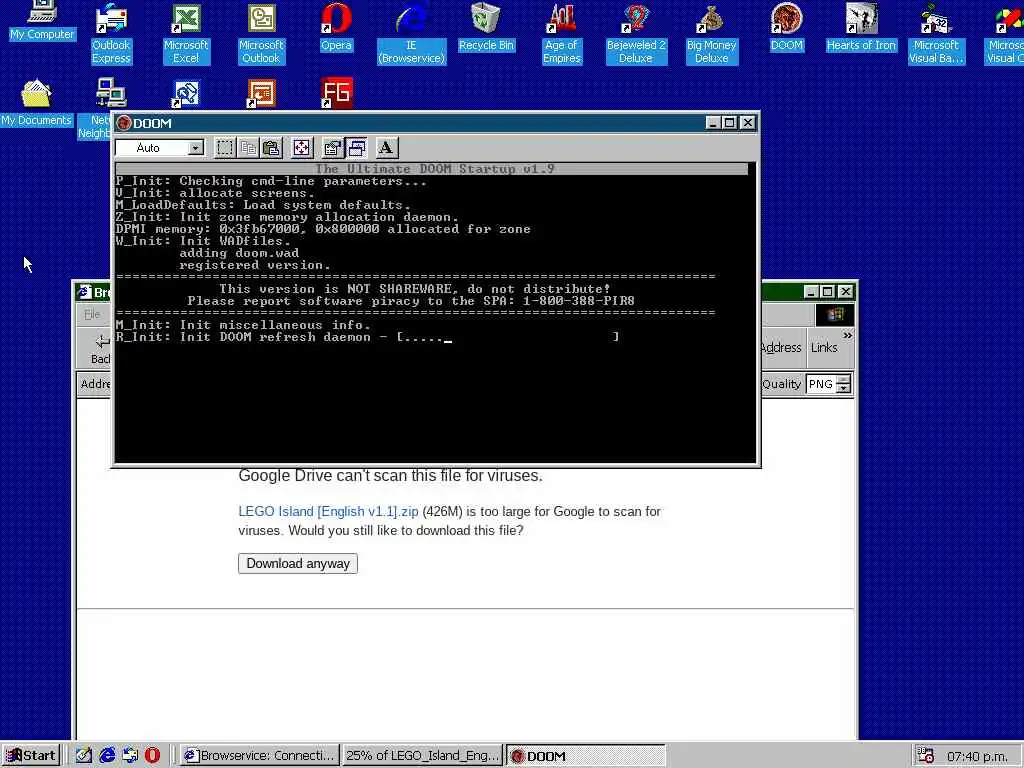The width and height of the screenshot is (1024, 768).
Task: Click the system tray scheduler icon
Action: click(925, 756)
